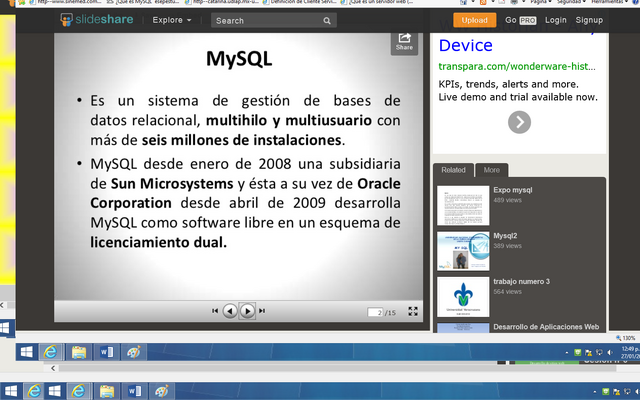Click the trabajo numero 3 title
640x400 pixels.
pyautogui.click(x=521, y=281)
